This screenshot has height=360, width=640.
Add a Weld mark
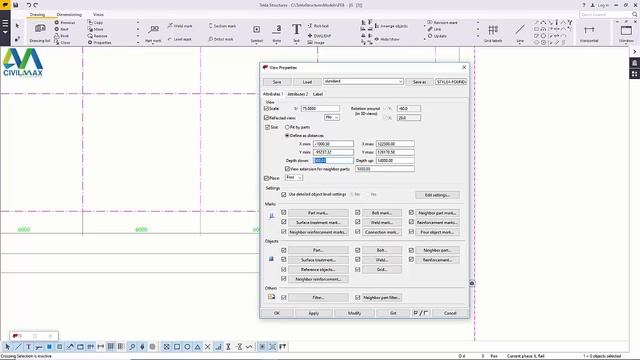coord(180,26)
